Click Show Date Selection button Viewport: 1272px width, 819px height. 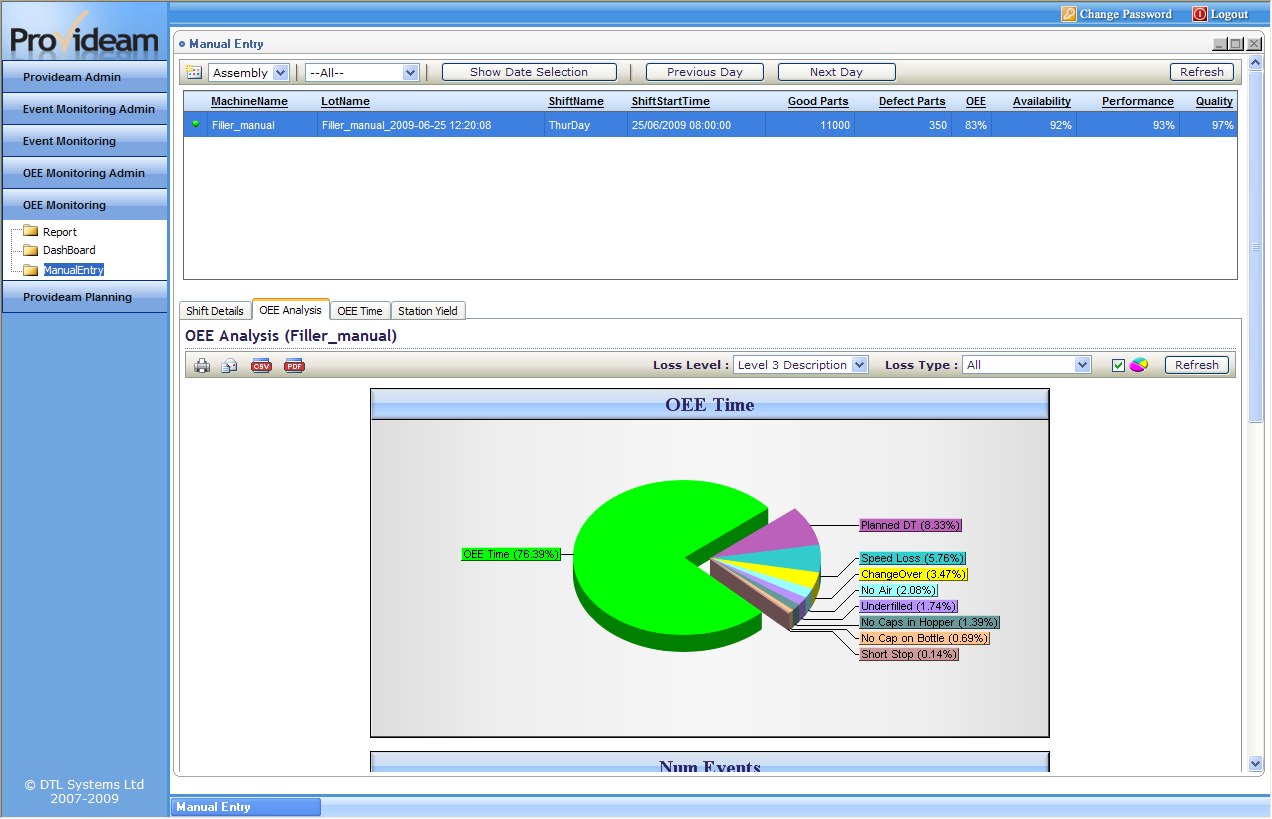point(529,72)
